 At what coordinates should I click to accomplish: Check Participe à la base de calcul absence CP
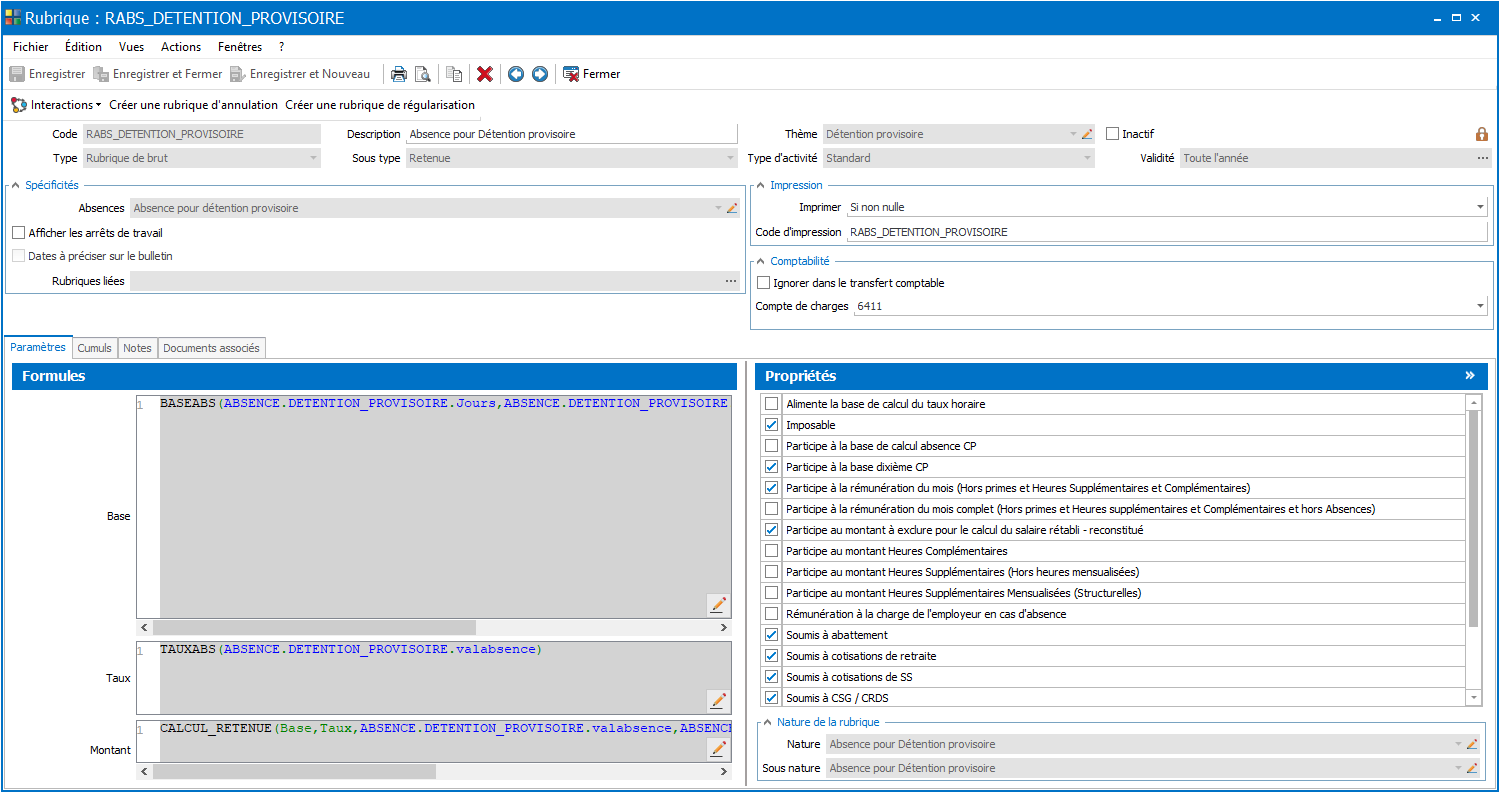click(x=771, y=446)
